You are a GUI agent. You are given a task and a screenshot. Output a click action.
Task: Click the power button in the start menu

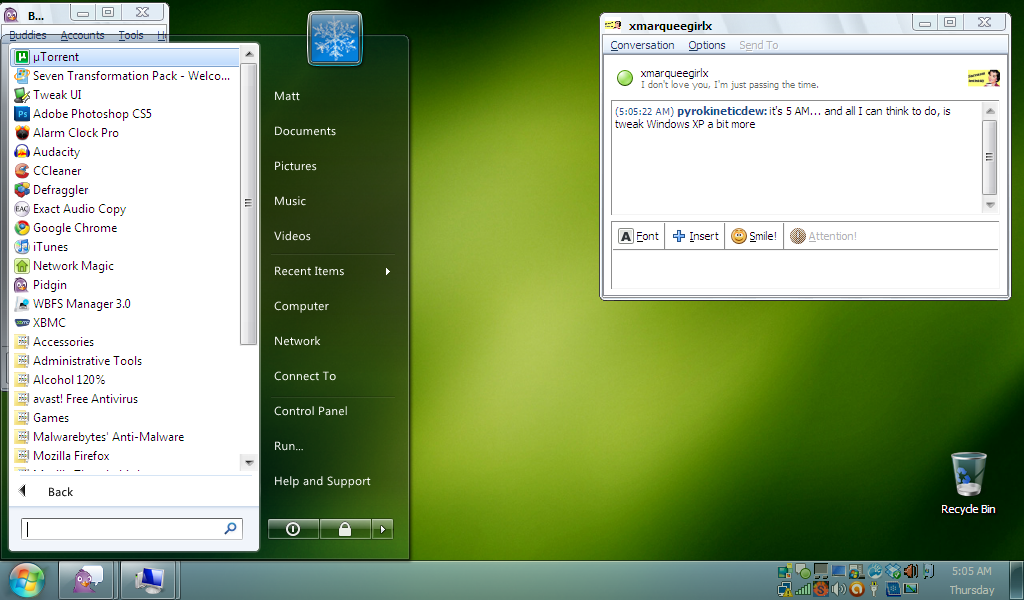293,529
